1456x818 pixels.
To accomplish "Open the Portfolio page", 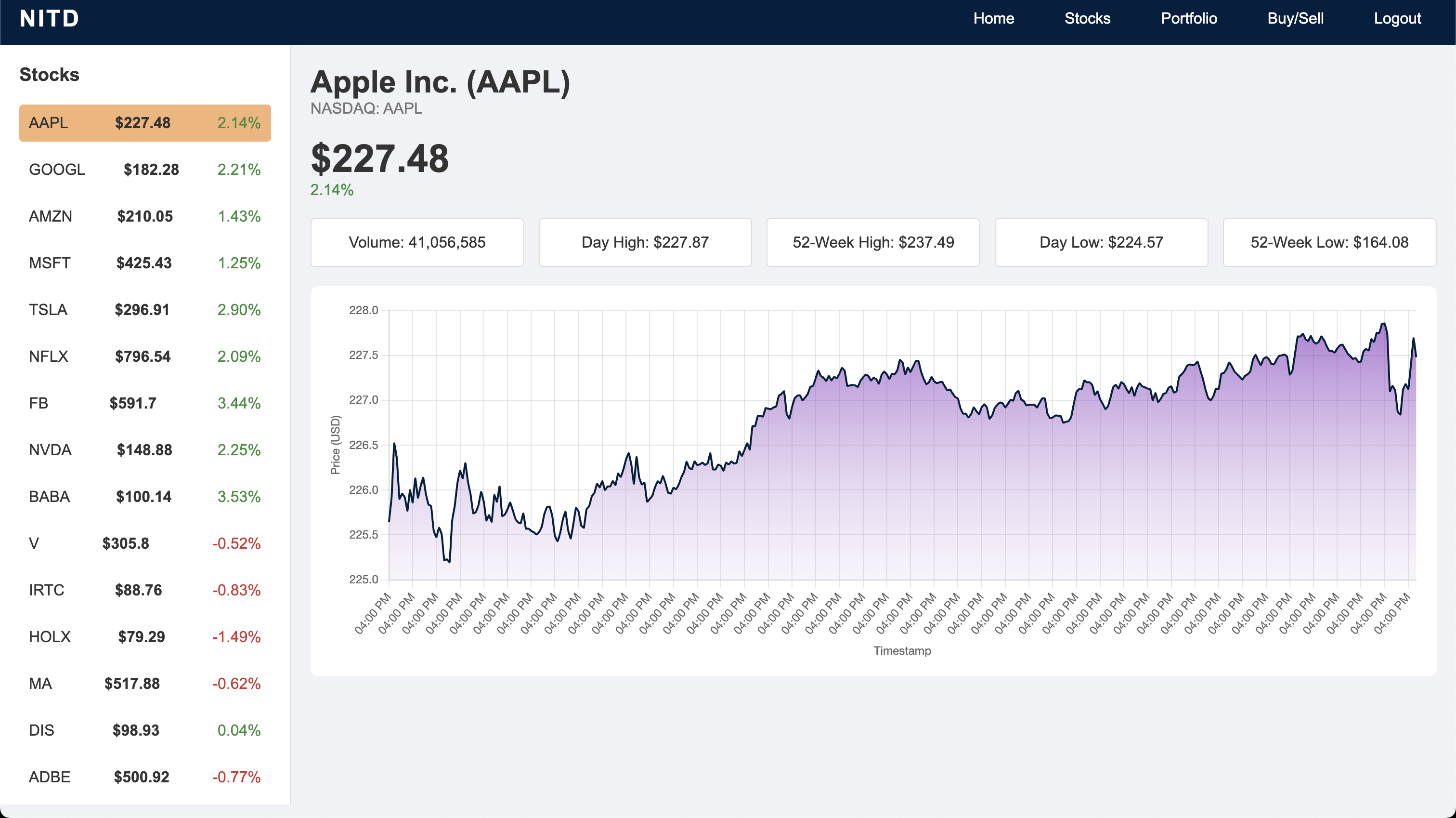I will tap(1189, 19).
